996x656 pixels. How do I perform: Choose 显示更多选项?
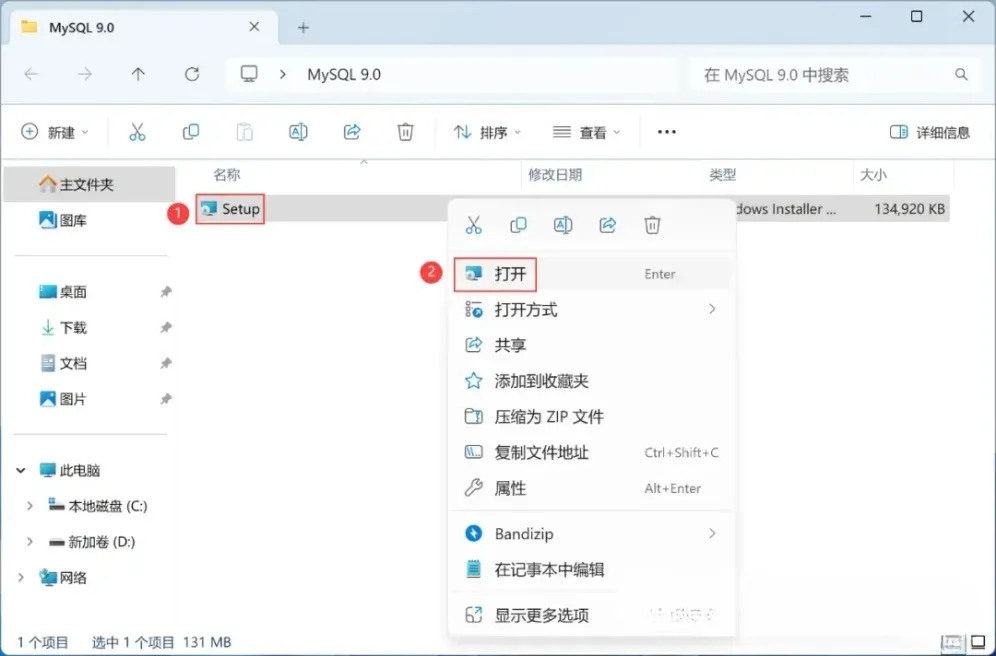click(x=592, y=615)
